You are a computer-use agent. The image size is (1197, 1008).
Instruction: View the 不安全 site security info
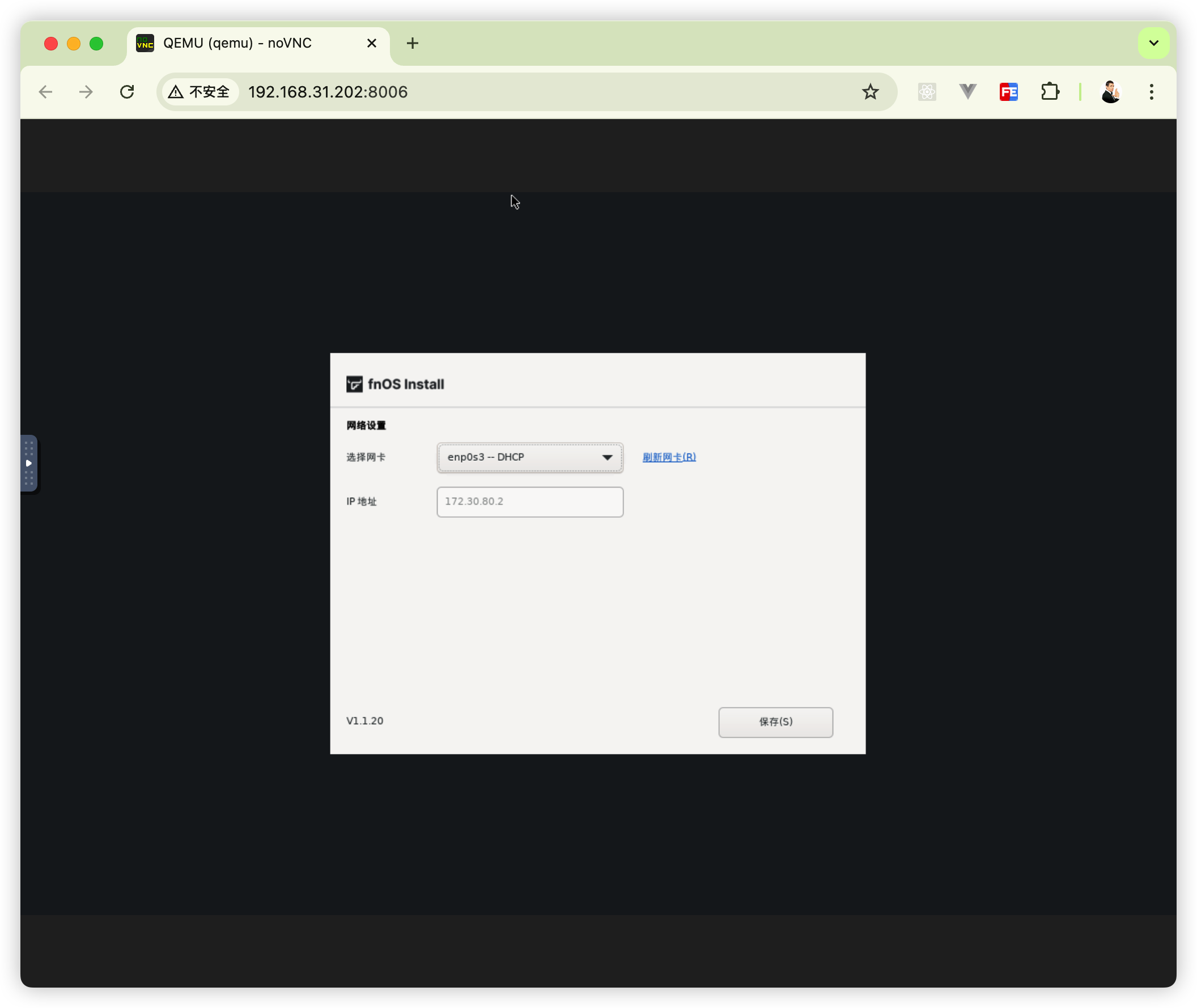pos(200,92)
